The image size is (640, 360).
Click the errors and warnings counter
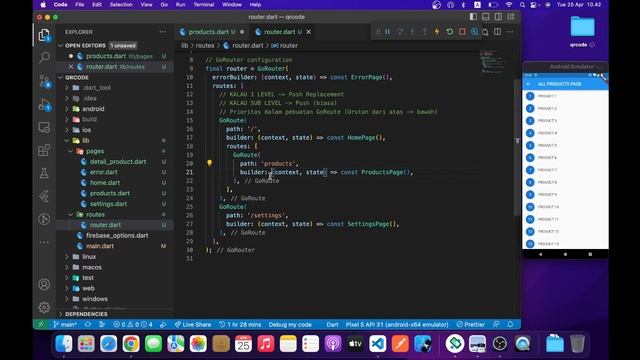coord(133,324)
